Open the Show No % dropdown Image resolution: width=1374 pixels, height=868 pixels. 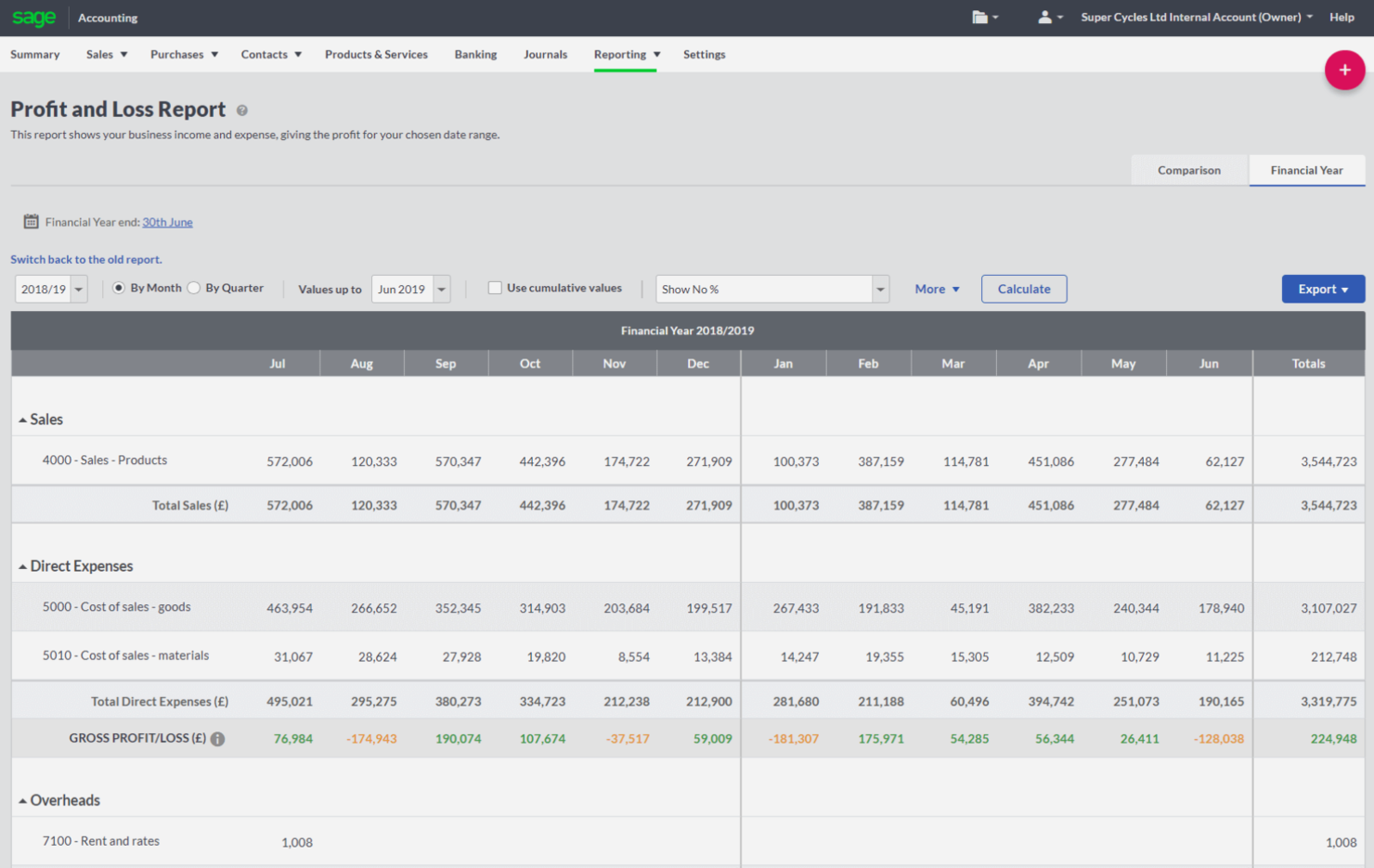point(772,289)
